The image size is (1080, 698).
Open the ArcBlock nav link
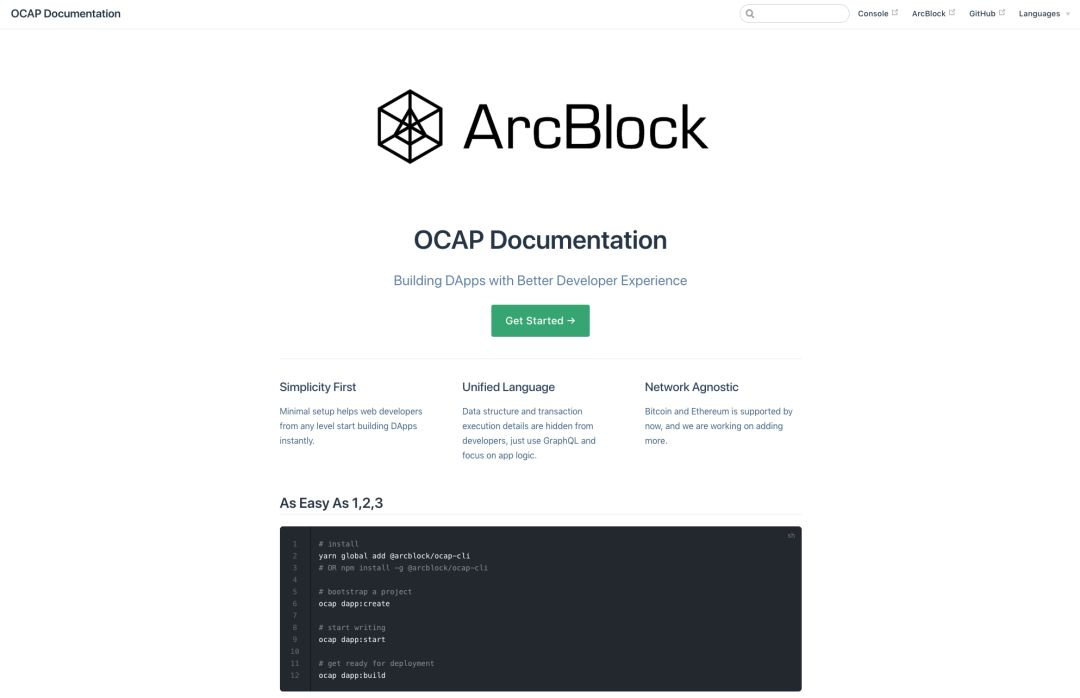[928, 14]
